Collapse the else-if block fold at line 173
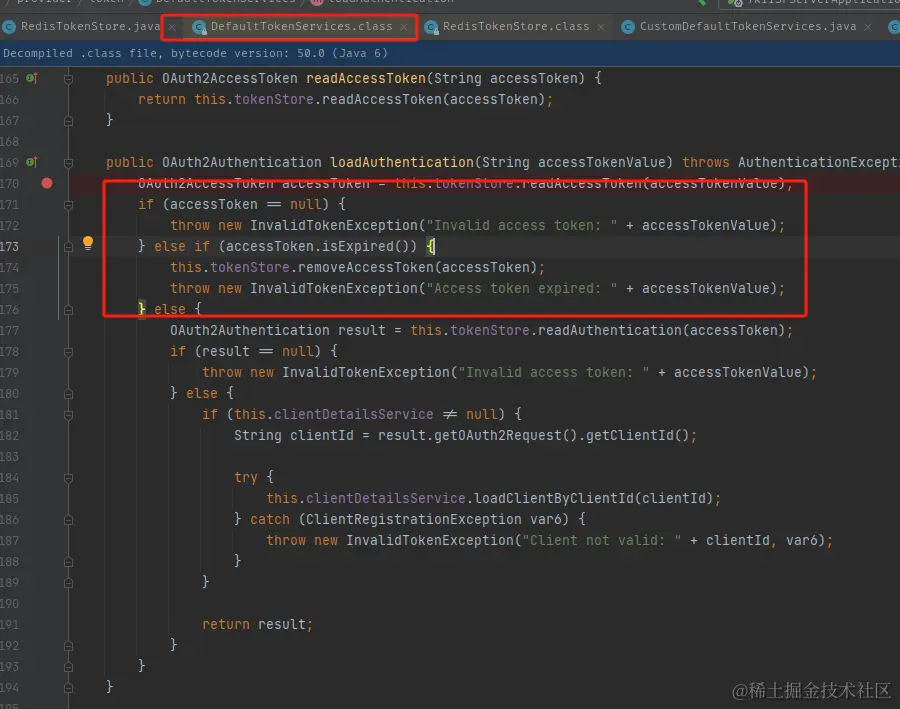The image size is (900, 709). (68, 247)
